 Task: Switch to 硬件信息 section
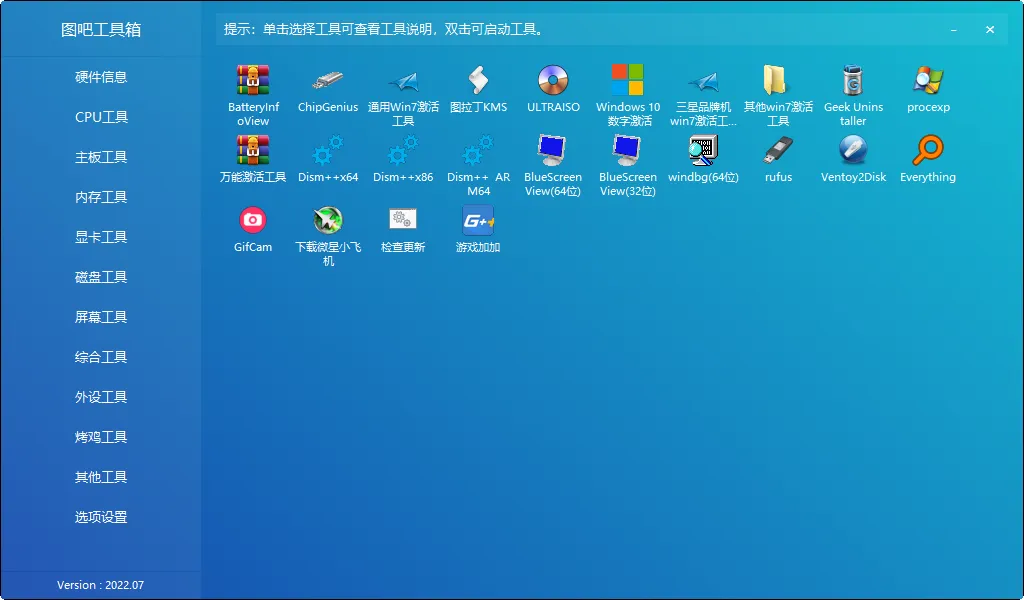(100, 77)
